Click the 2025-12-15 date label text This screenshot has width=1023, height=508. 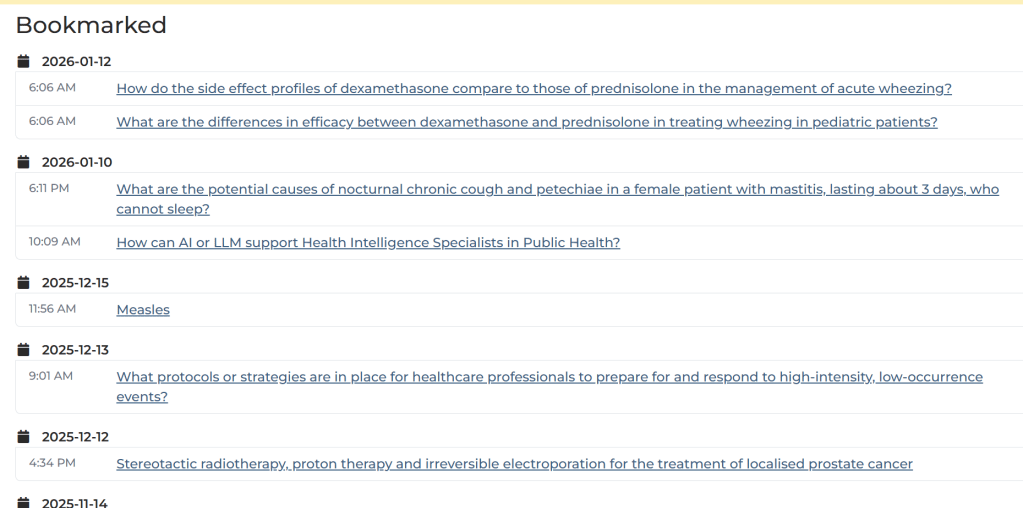75,283
